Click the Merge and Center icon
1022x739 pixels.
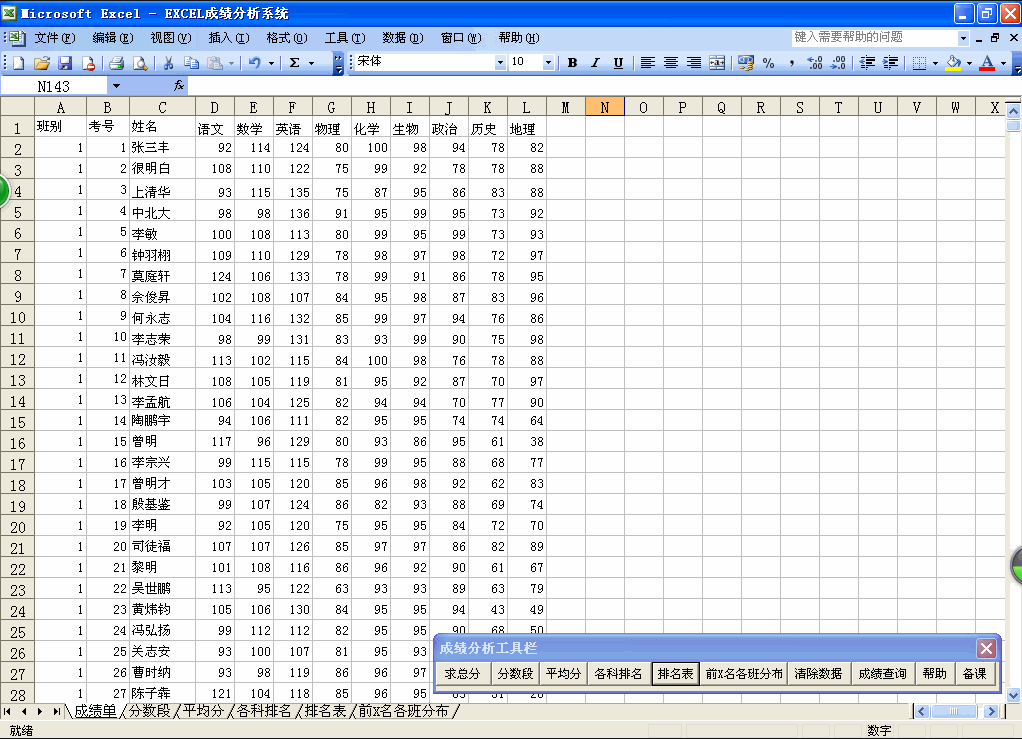coord(716,62)
